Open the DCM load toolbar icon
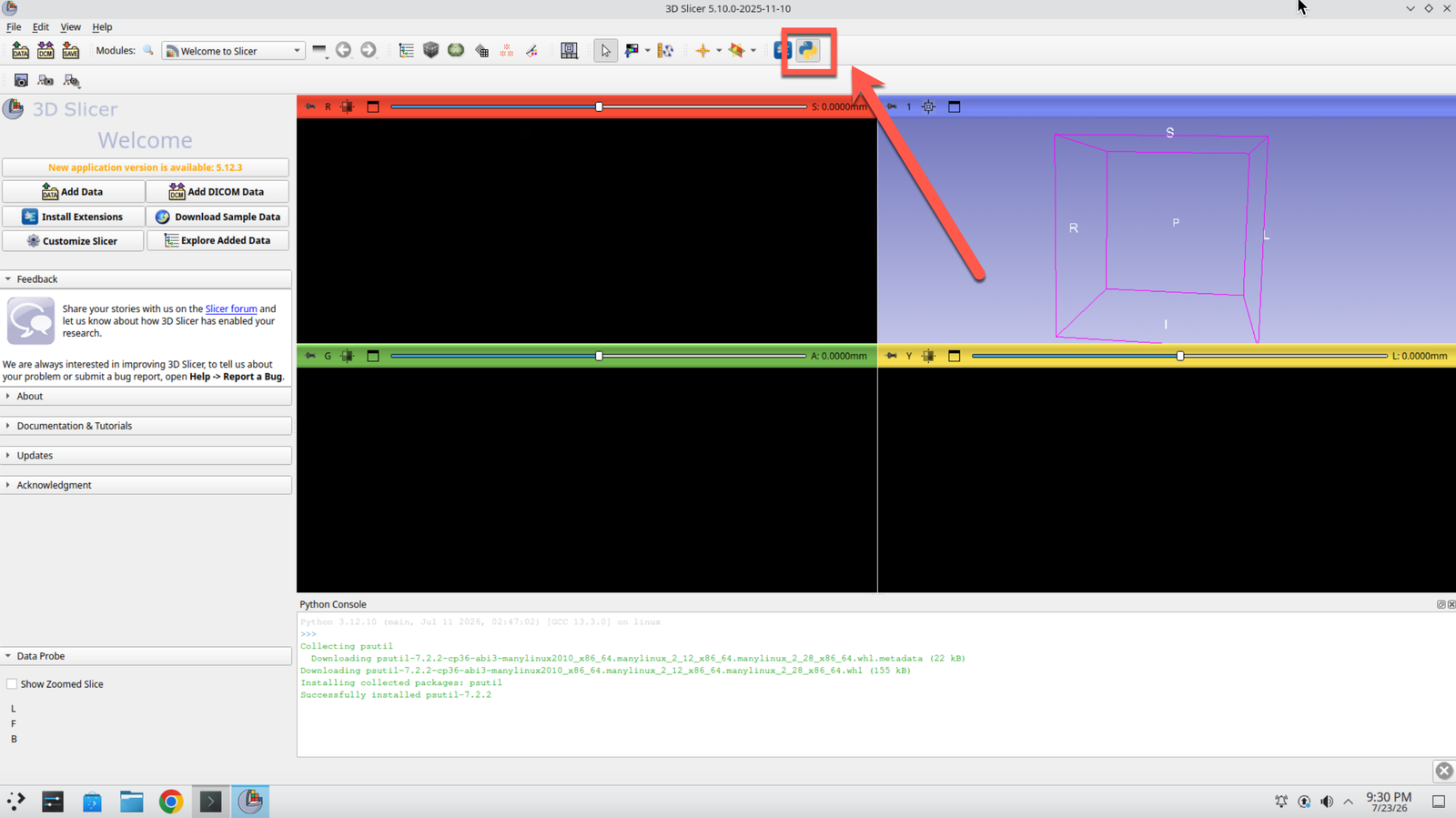This screenshot has width=1456, height=818. pyautogui.click(x=45, y=51)
